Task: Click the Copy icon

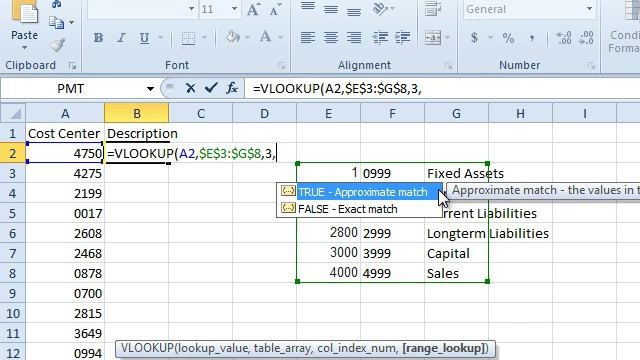Action: [56, 22]
